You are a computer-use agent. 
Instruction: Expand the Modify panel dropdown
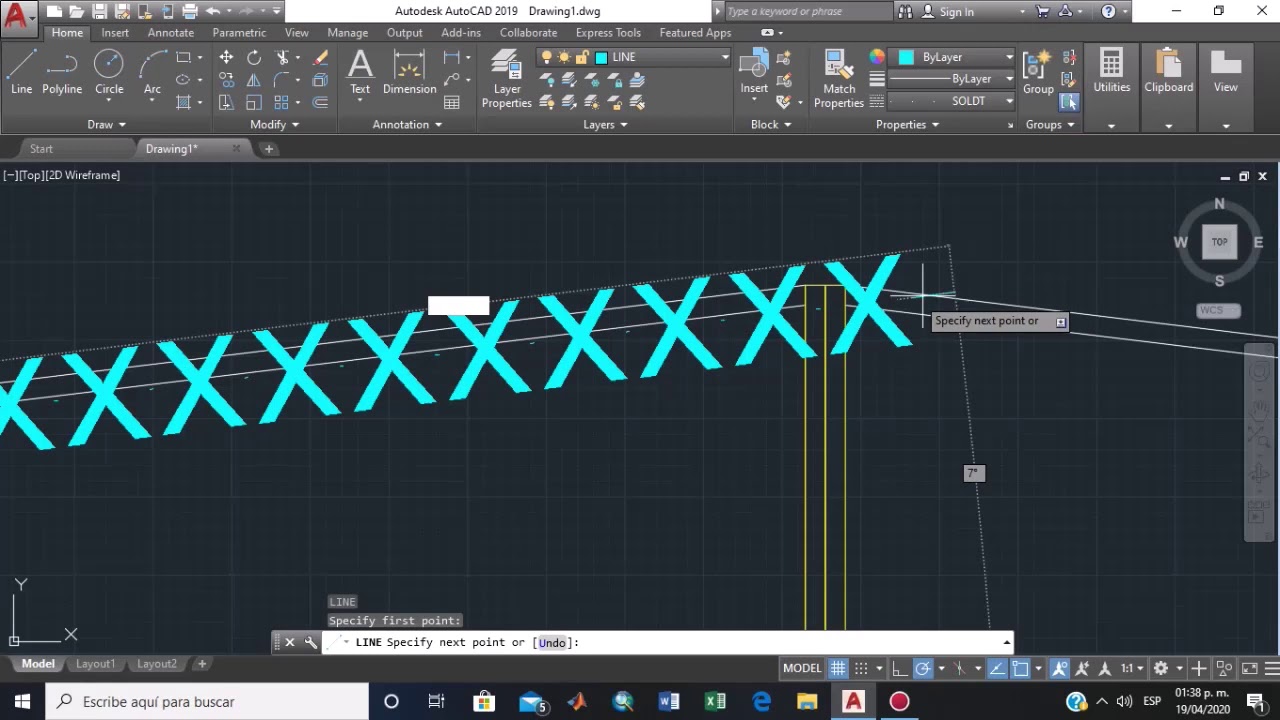coord(274,124)
